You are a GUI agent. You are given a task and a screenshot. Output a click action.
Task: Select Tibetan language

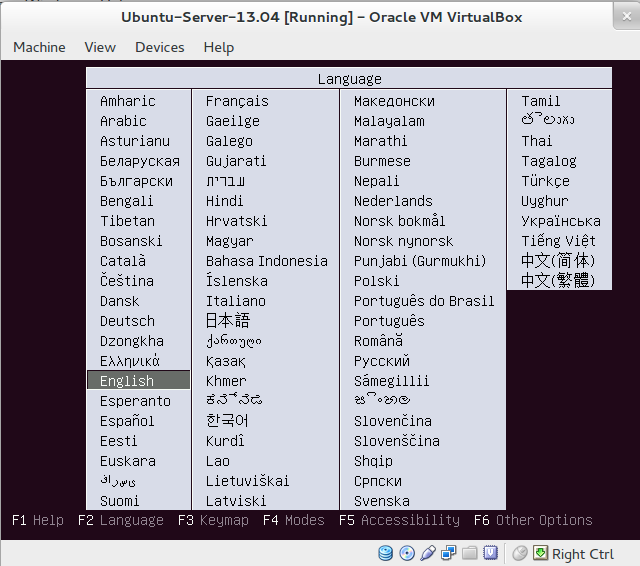point(127,221)
